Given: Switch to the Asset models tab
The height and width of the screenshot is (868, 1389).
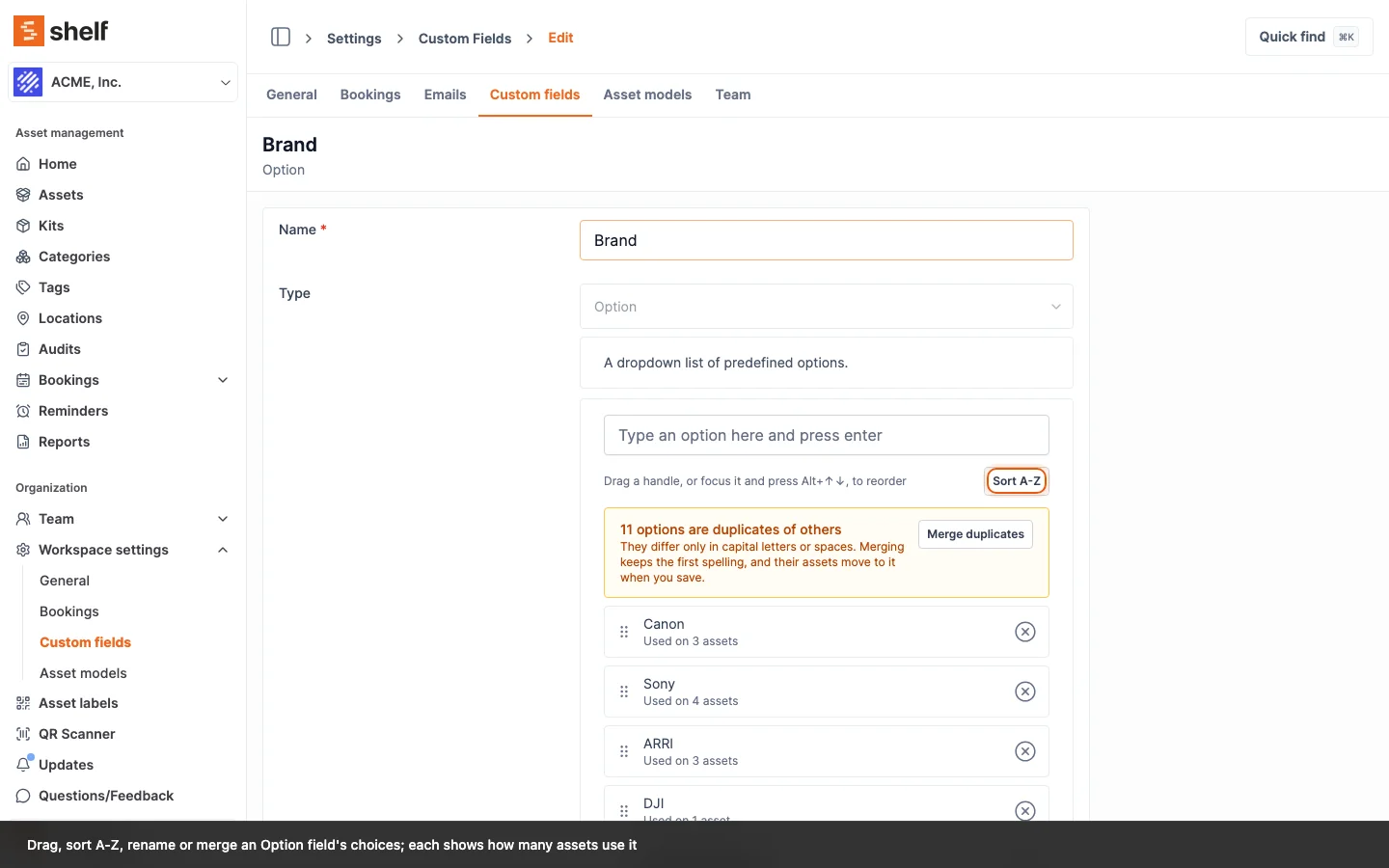Looking at the screenshot, I should (x=647, y=95).
